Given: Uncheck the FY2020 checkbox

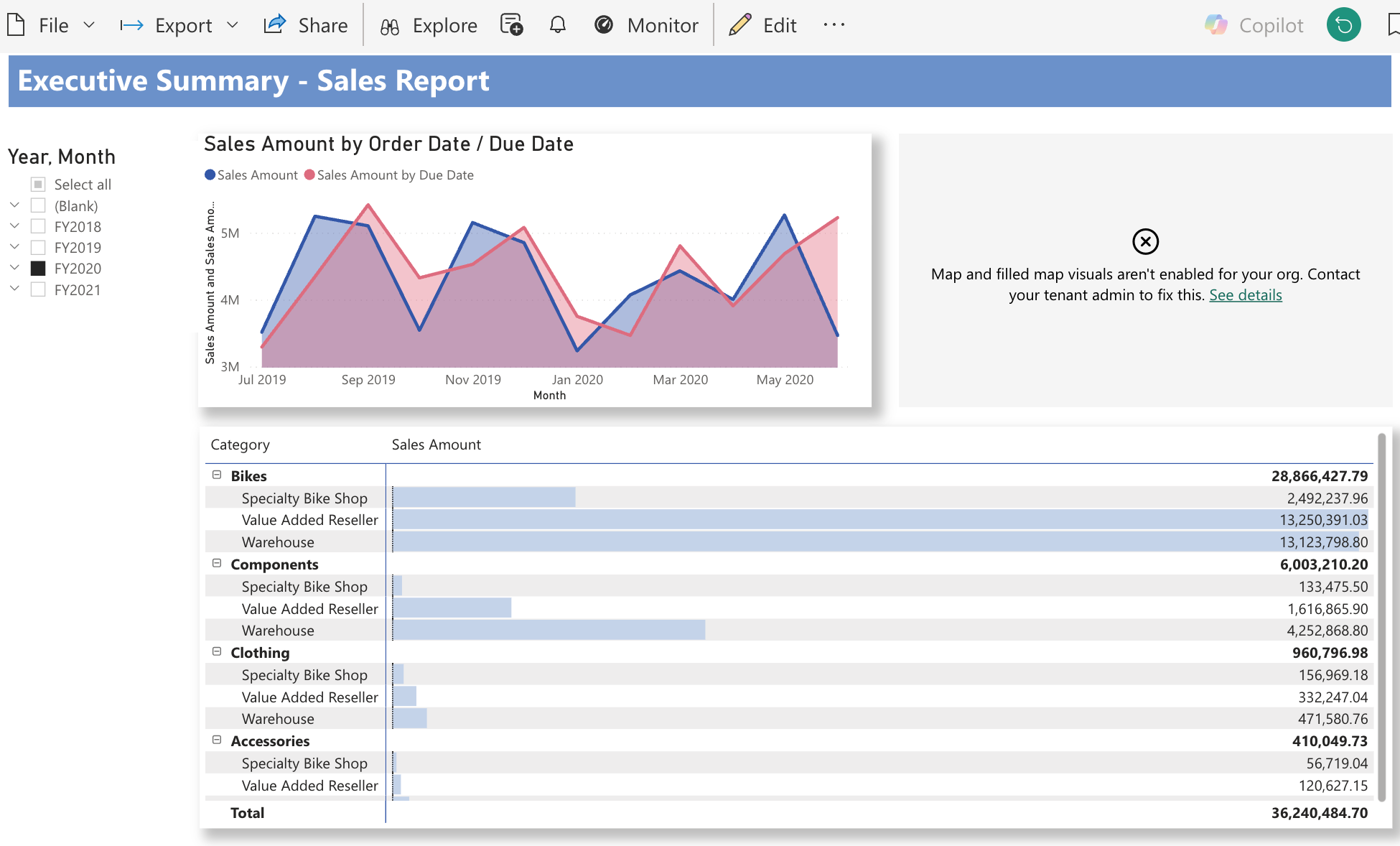Looking at the screenshot, I should click(x=39, y=269).
